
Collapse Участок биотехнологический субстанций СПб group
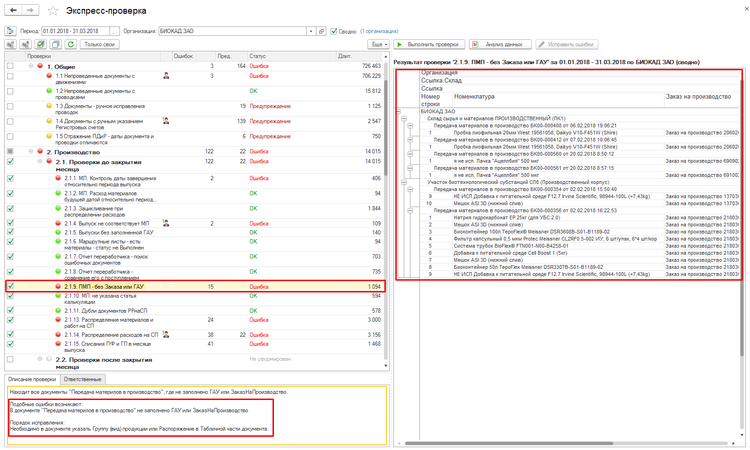pyautogui.click(x=404, y=182)
